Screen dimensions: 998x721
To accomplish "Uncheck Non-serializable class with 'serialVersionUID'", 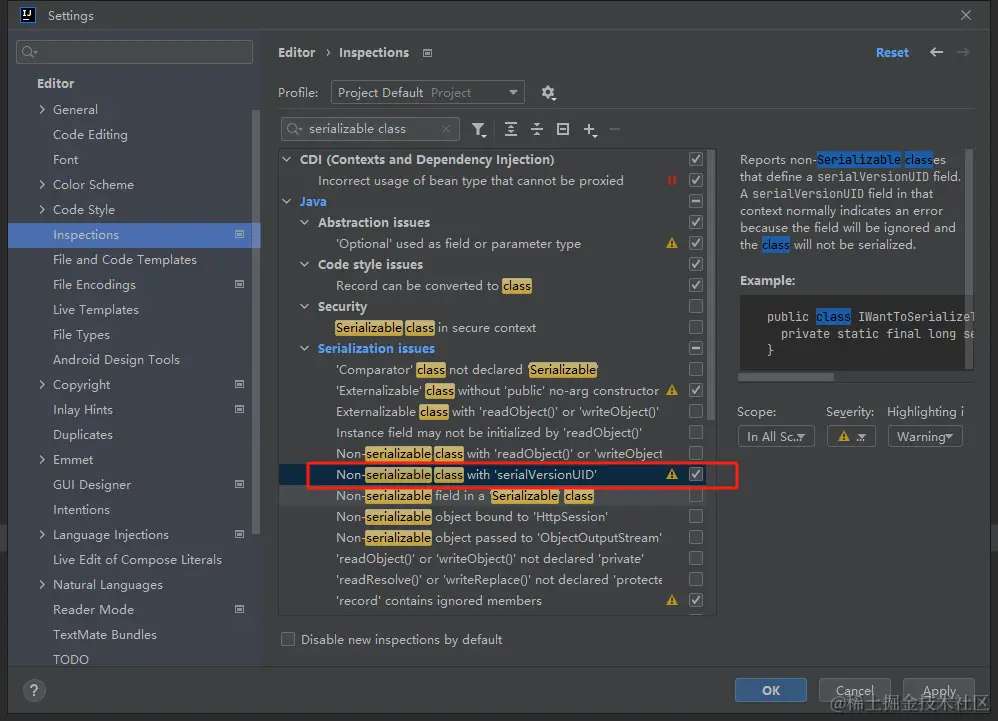I will click(x=696, y=474).
